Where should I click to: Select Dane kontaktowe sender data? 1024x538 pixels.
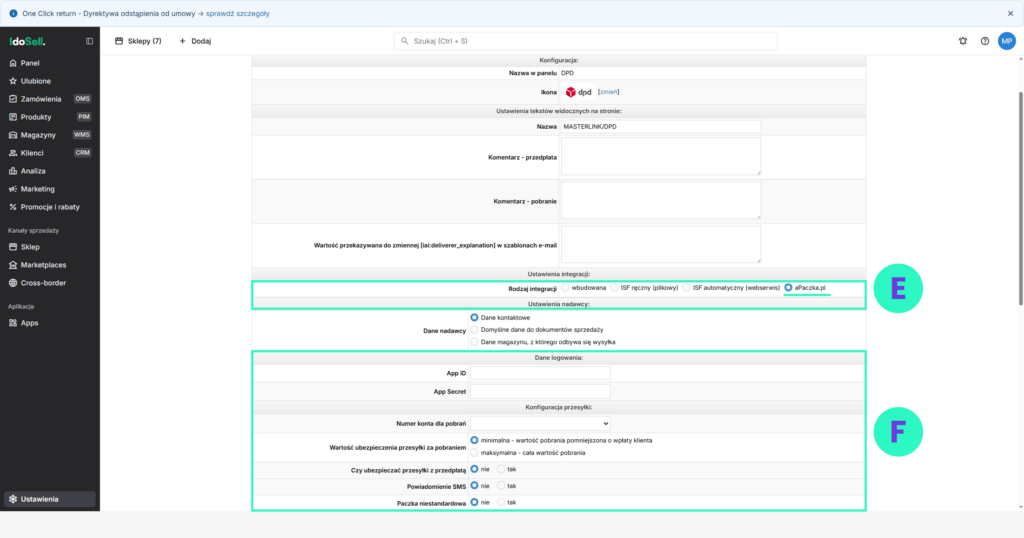point(474,317)
